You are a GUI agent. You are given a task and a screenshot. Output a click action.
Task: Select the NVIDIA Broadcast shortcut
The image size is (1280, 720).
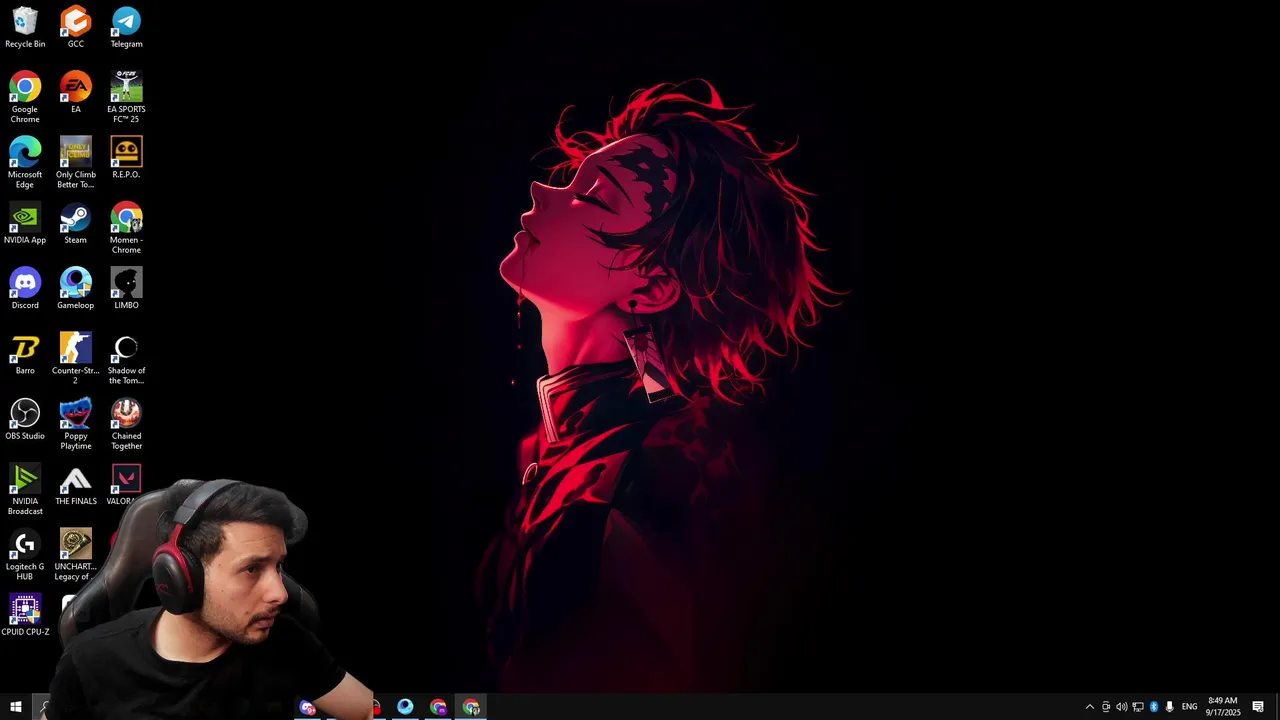point(25,490)
